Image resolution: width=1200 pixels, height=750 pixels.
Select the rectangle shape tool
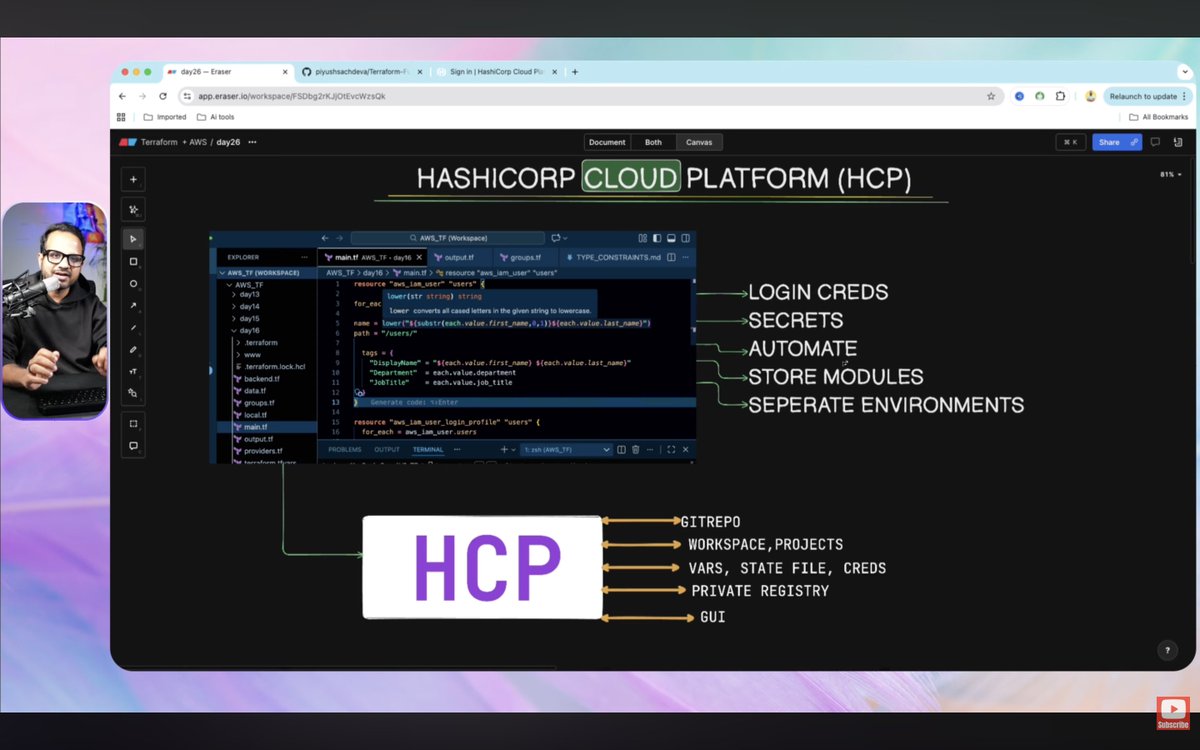pyautogui.click(x=134, y=261)
